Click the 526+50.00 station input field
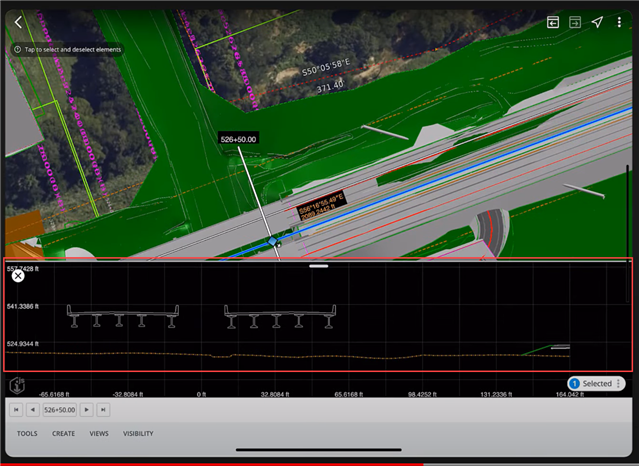639x466 pixels. (59, 410)
